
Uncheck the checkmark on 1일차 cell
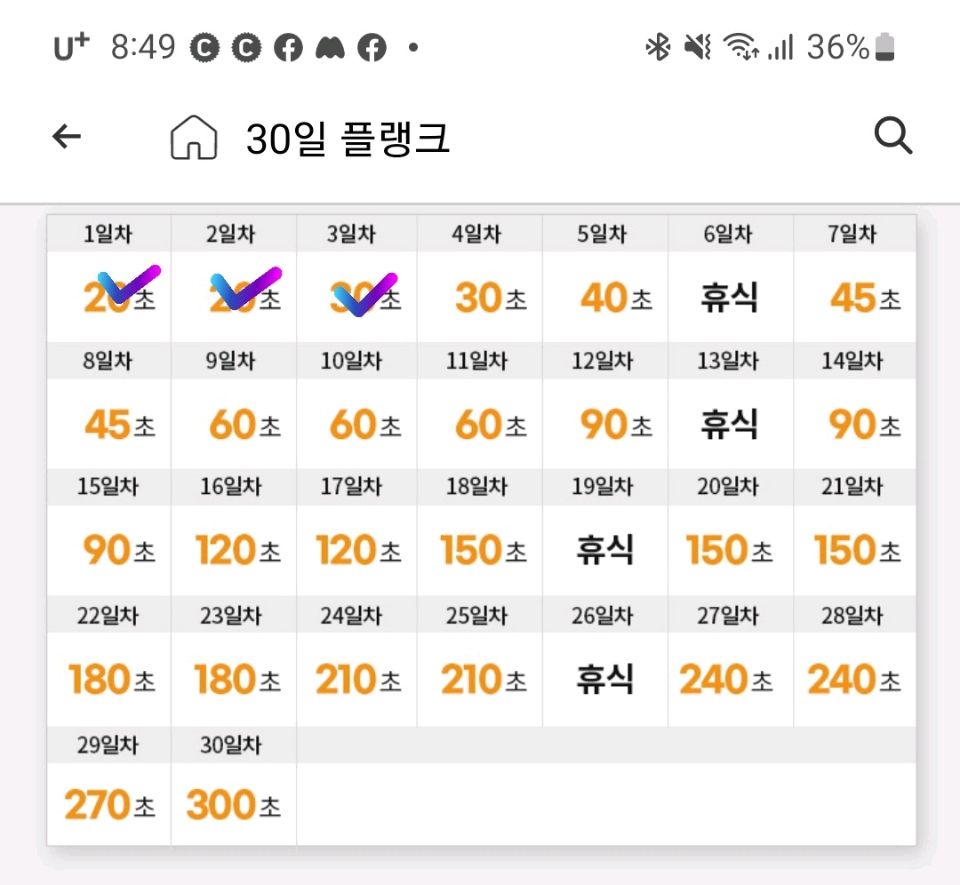pyautogui.click(x=129, y=285)
